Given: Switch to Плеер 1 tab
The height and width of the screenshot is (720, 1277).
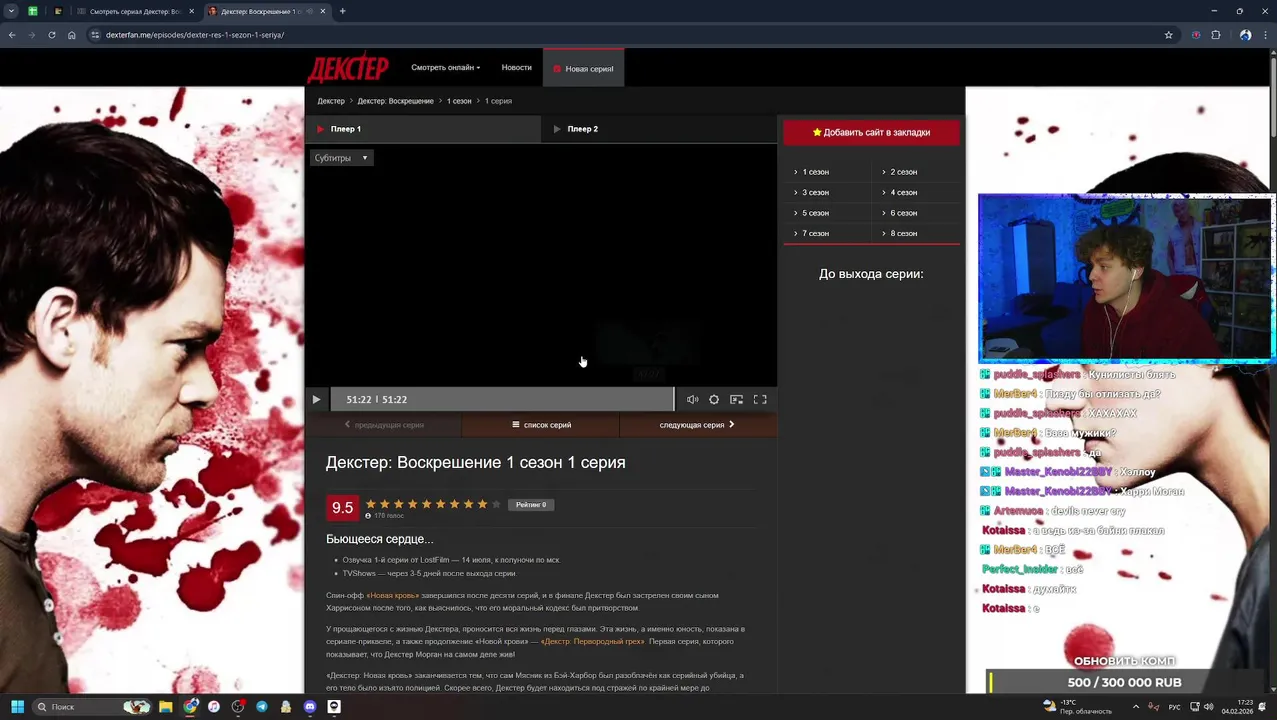Looking at the screenshot, I should point(423,129).
